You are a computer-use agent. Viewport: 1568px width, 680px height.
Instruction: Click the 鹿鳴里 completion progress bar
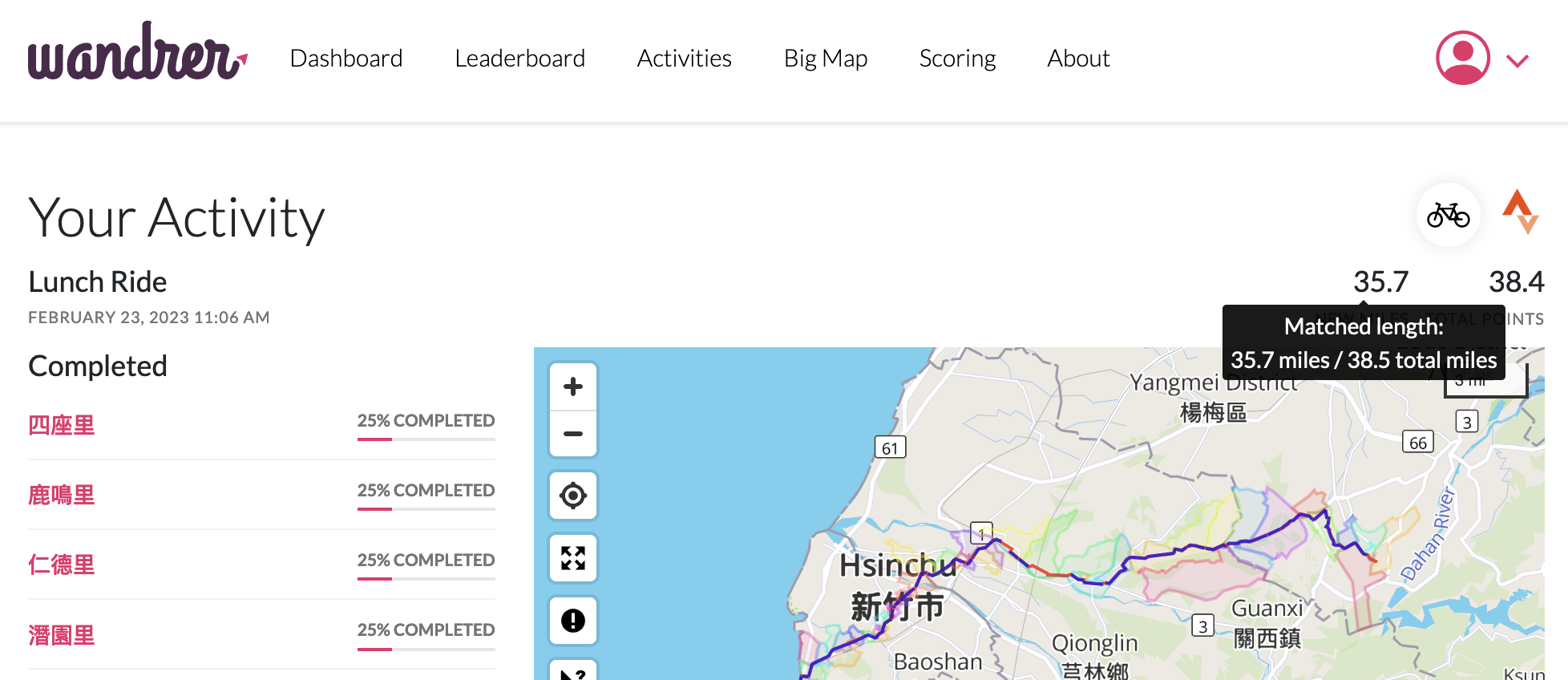click(x=426, y=509)
